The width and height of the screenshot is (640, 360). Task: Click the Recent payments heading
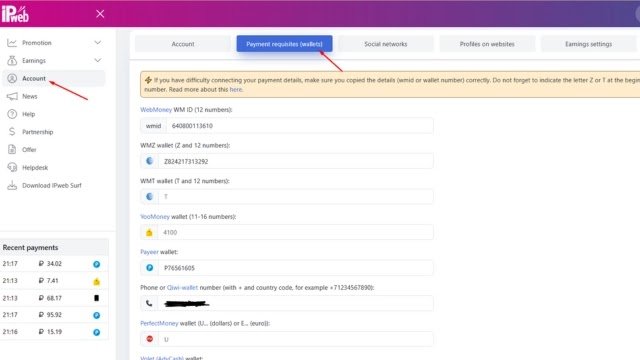tap(30, 248)
